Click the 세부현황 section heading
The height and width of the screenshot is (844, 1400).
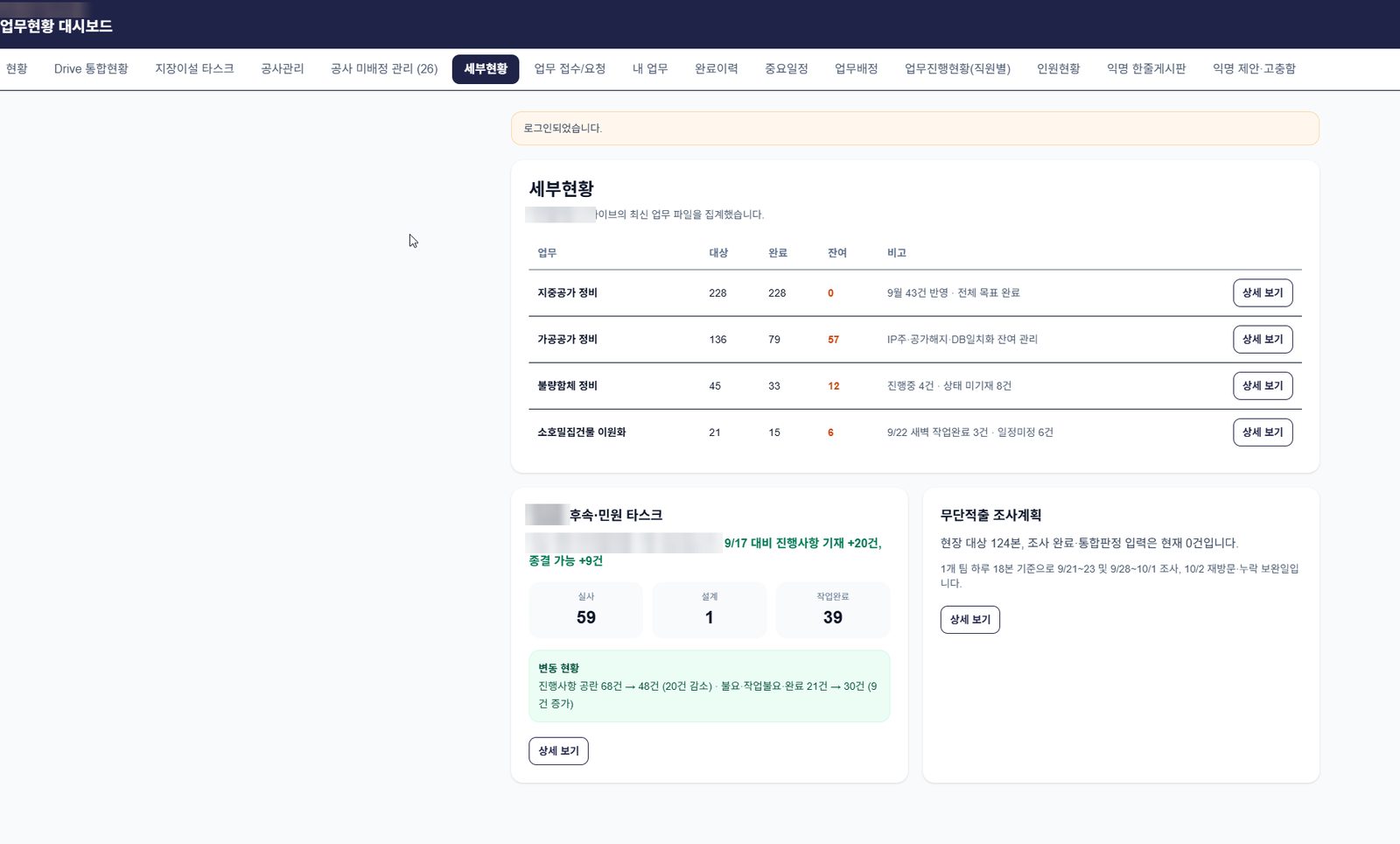coord(561,189)
